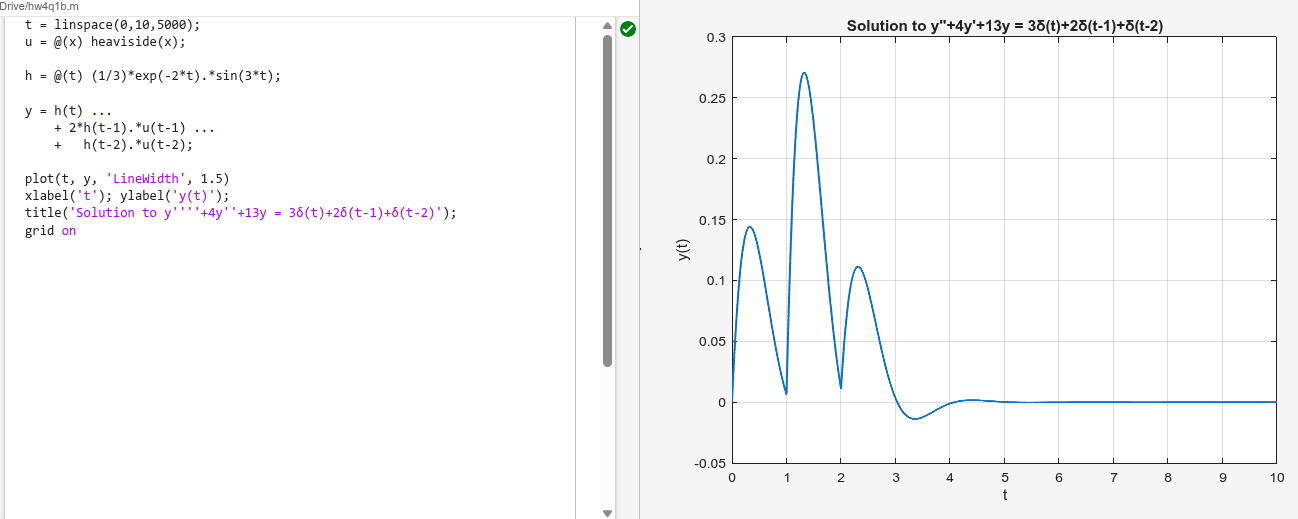Click the line defining h with exp and sin
The width and height of the screenshot is (1298, 519).
152,76
